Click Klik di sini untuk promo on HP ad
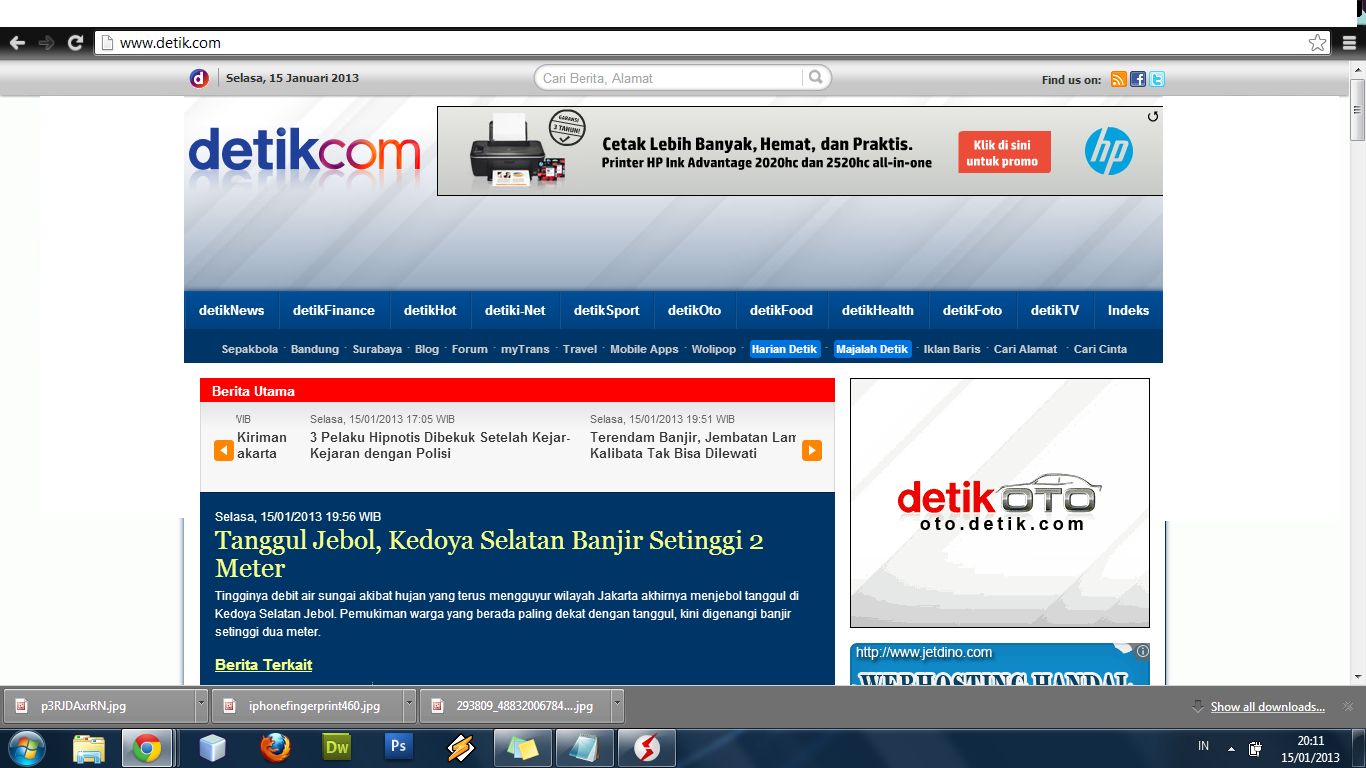 point(1003,151)
